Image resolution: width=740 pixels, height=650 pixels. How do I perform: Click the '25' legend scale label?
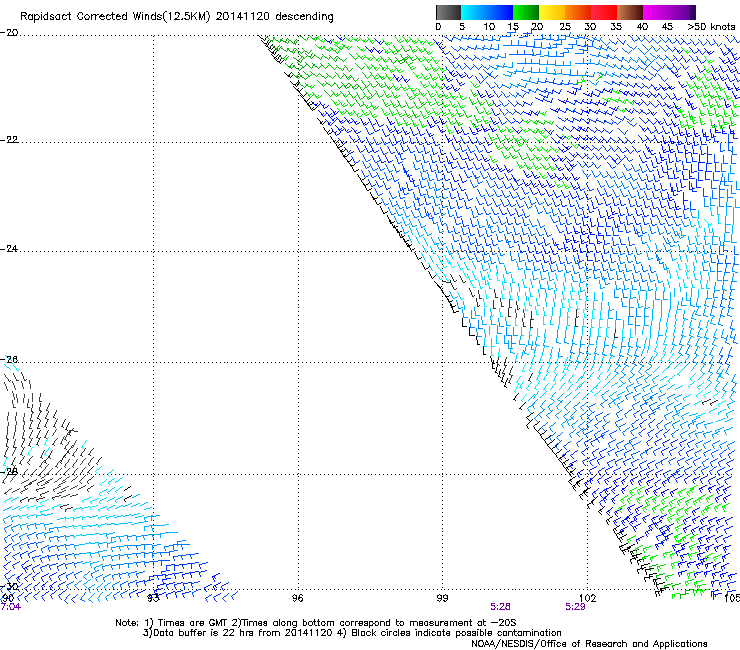tap(565, 27)
